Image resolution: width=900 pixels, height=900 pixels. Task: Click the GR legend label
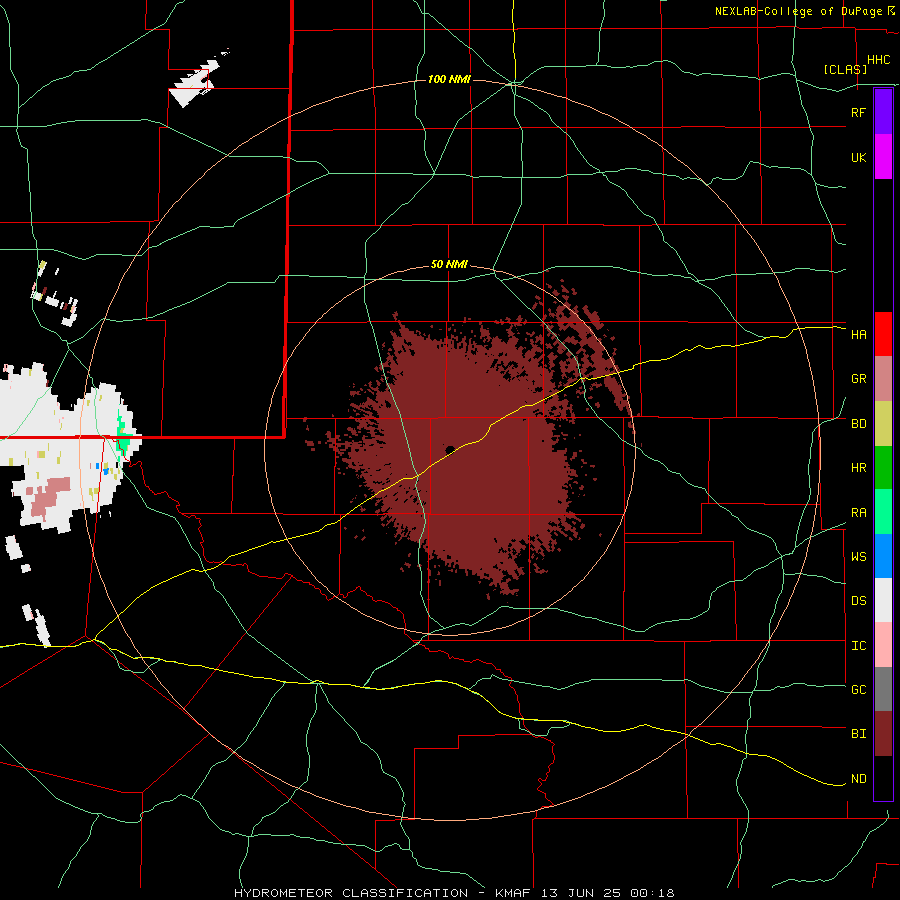point(858,379)
